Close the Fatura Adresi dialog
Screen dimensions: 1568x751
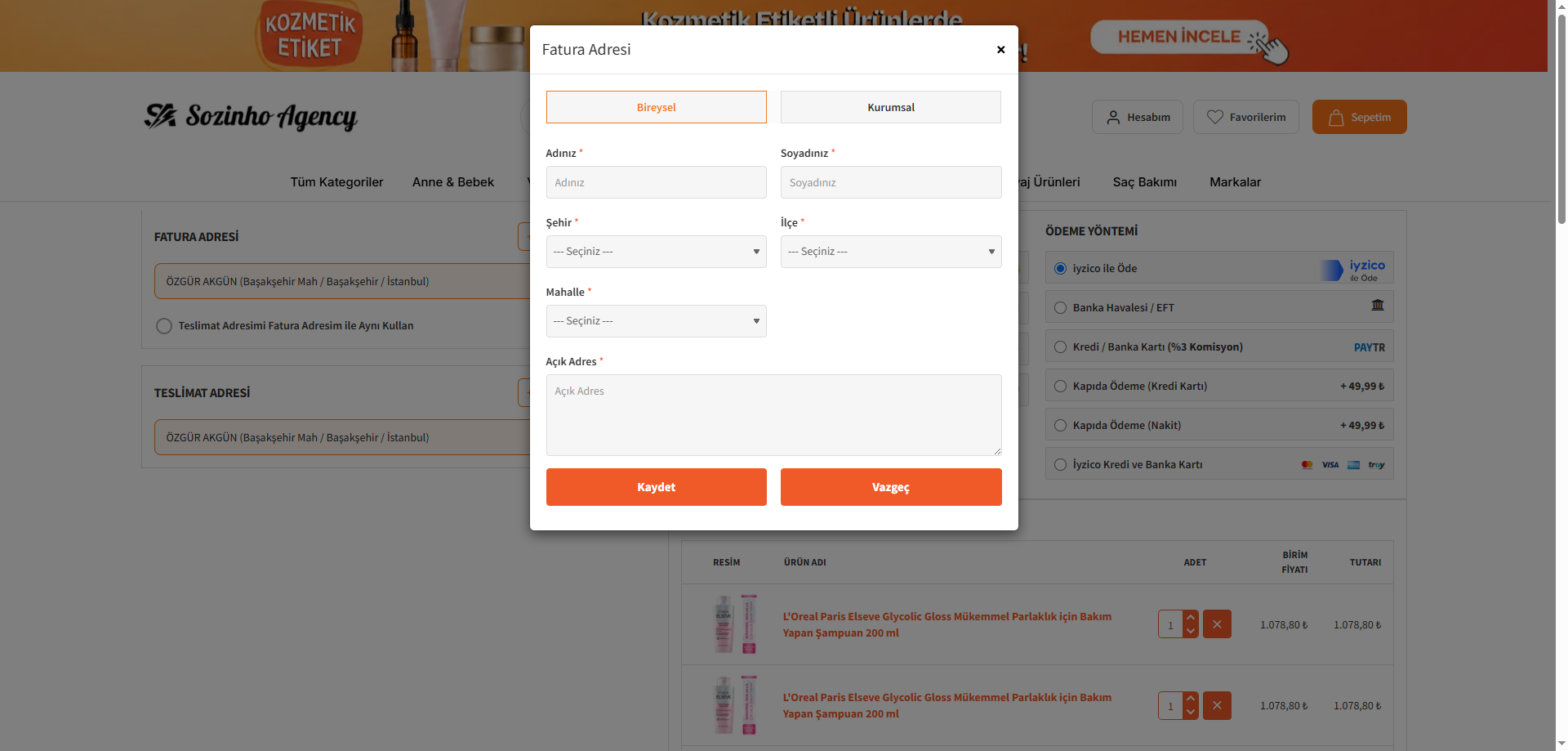[x=1000, y=50]
